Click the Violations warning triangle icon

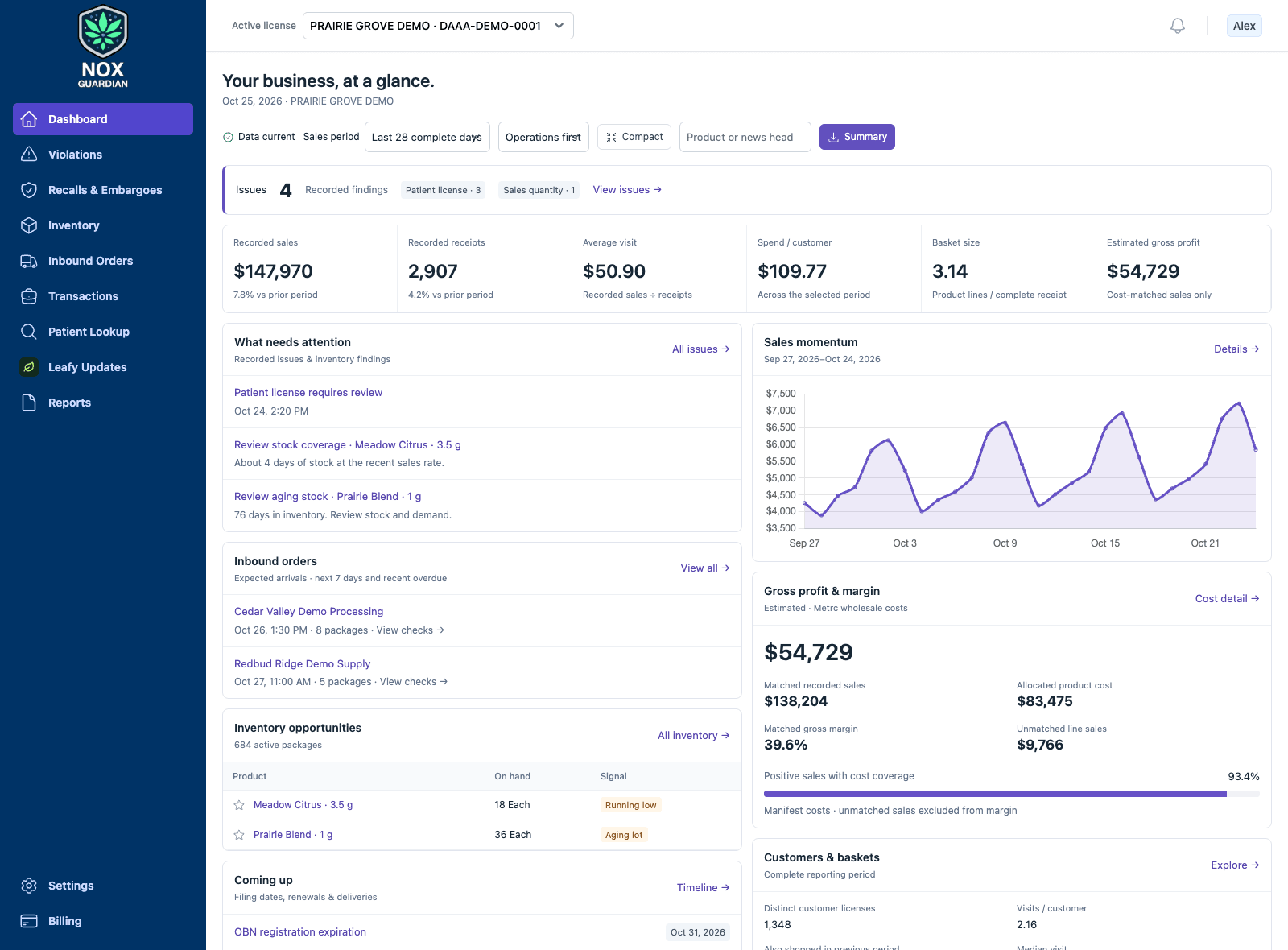tap(29, 155)
